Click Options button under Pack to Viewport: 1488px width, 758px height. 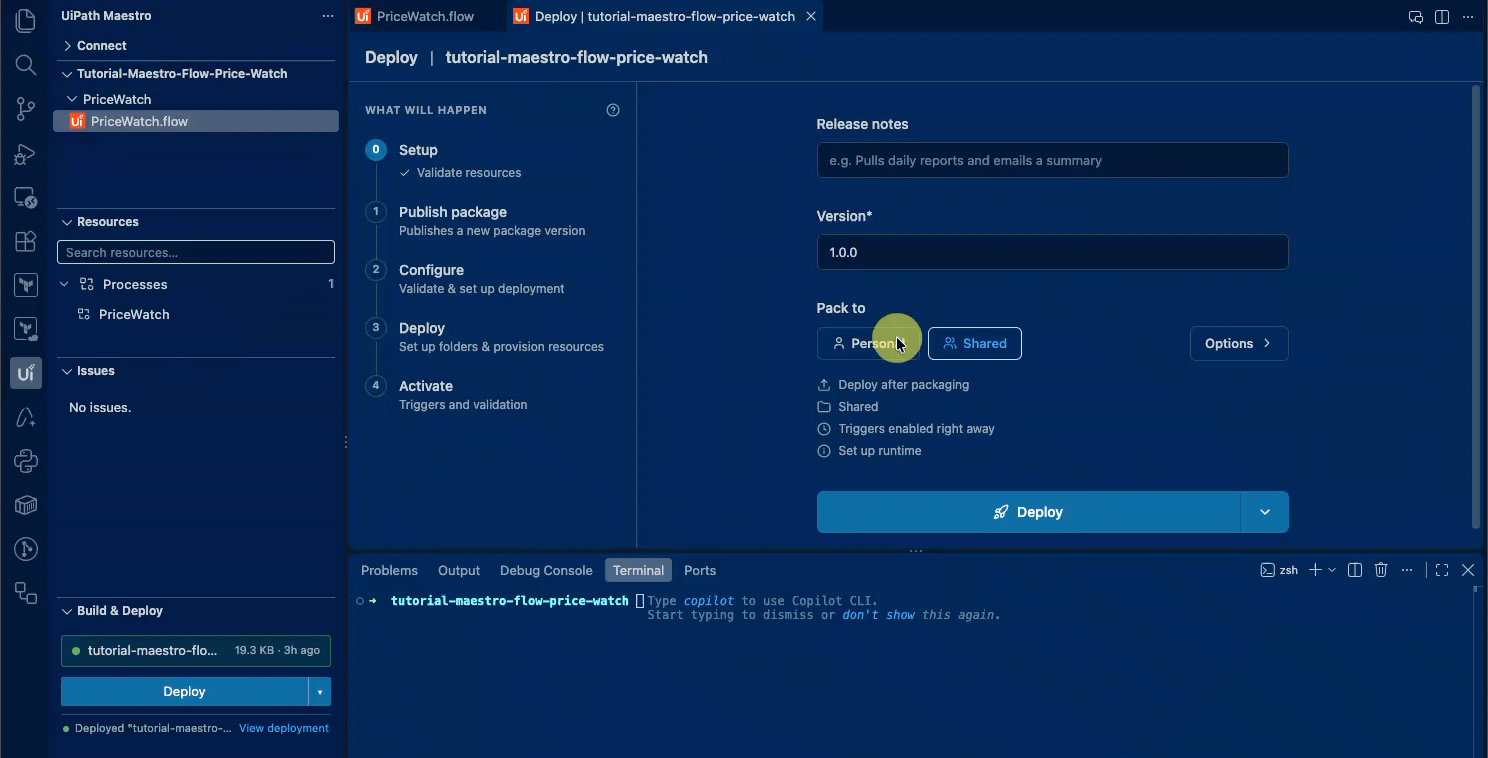point(1239,343)
